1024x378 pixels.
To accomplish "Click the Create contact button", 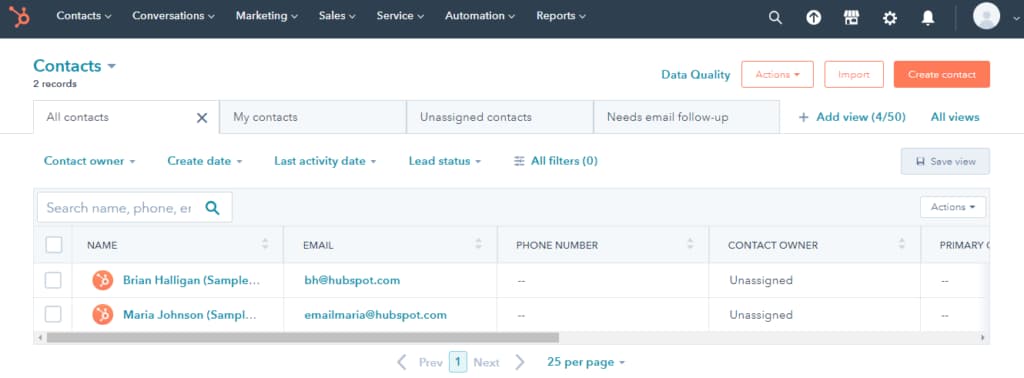I will point(942,74).
